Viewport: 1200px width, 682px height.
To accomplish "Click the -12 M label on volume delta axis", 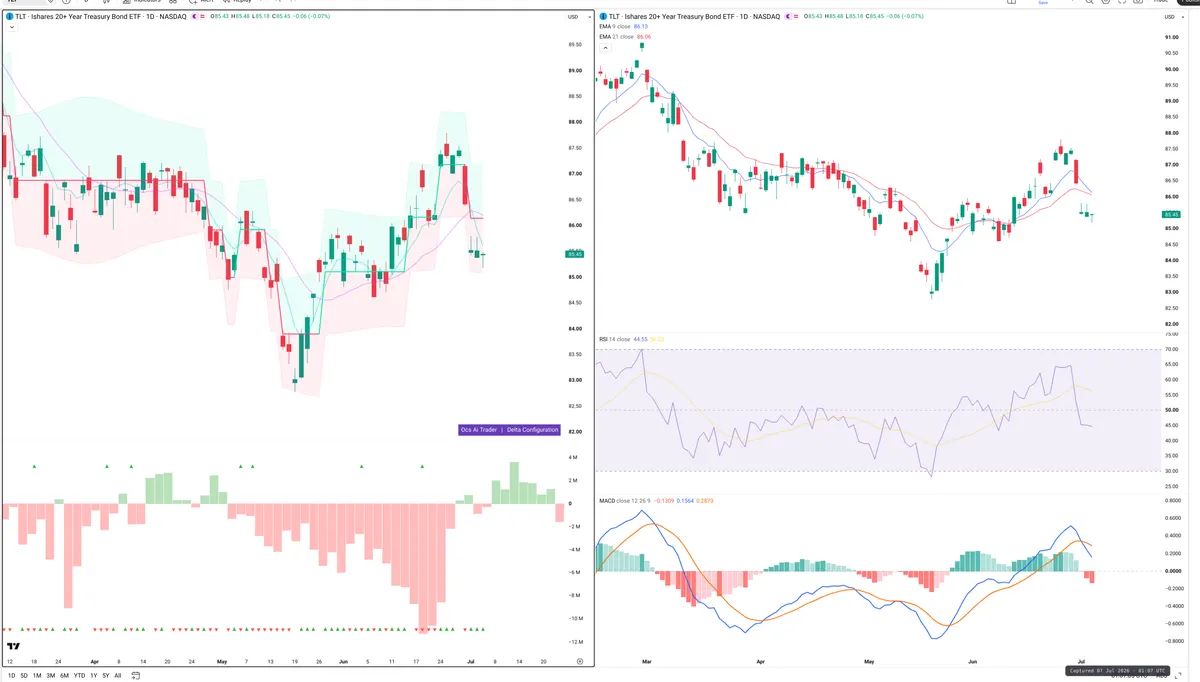I will [x=575, y=642].
